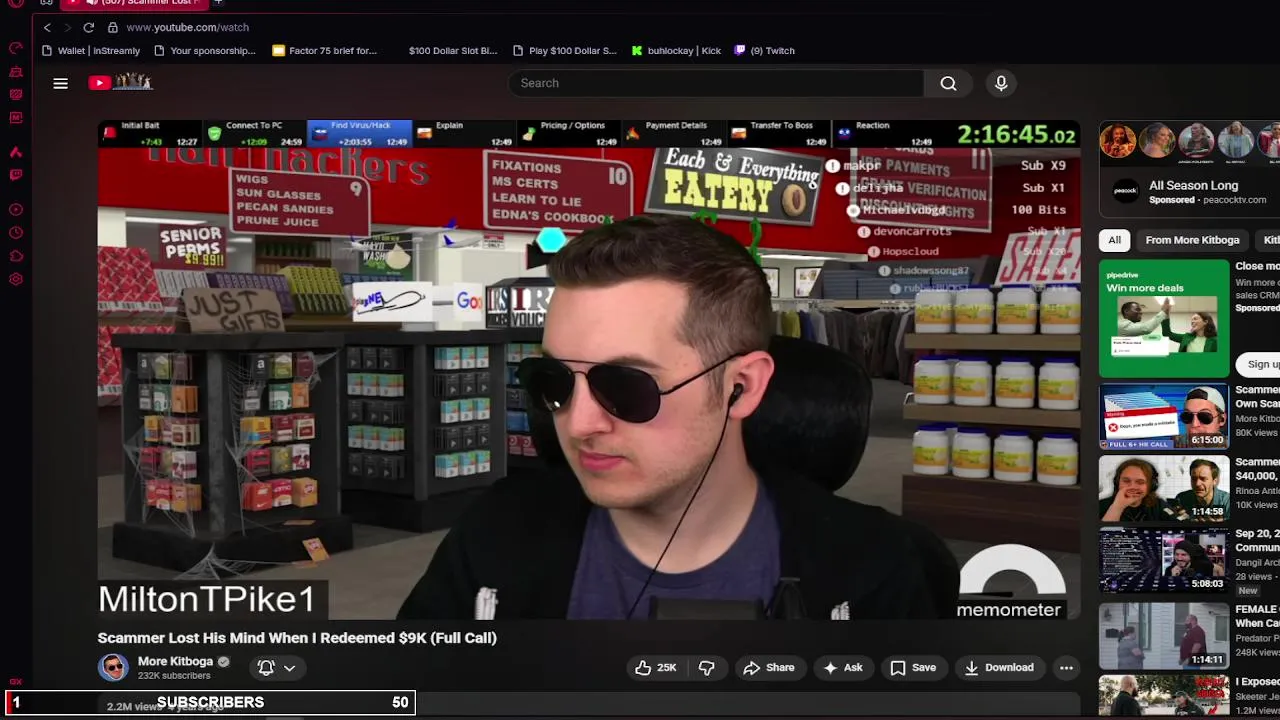
Task: Click the video player to pause
Action: (x=588, y=370)
